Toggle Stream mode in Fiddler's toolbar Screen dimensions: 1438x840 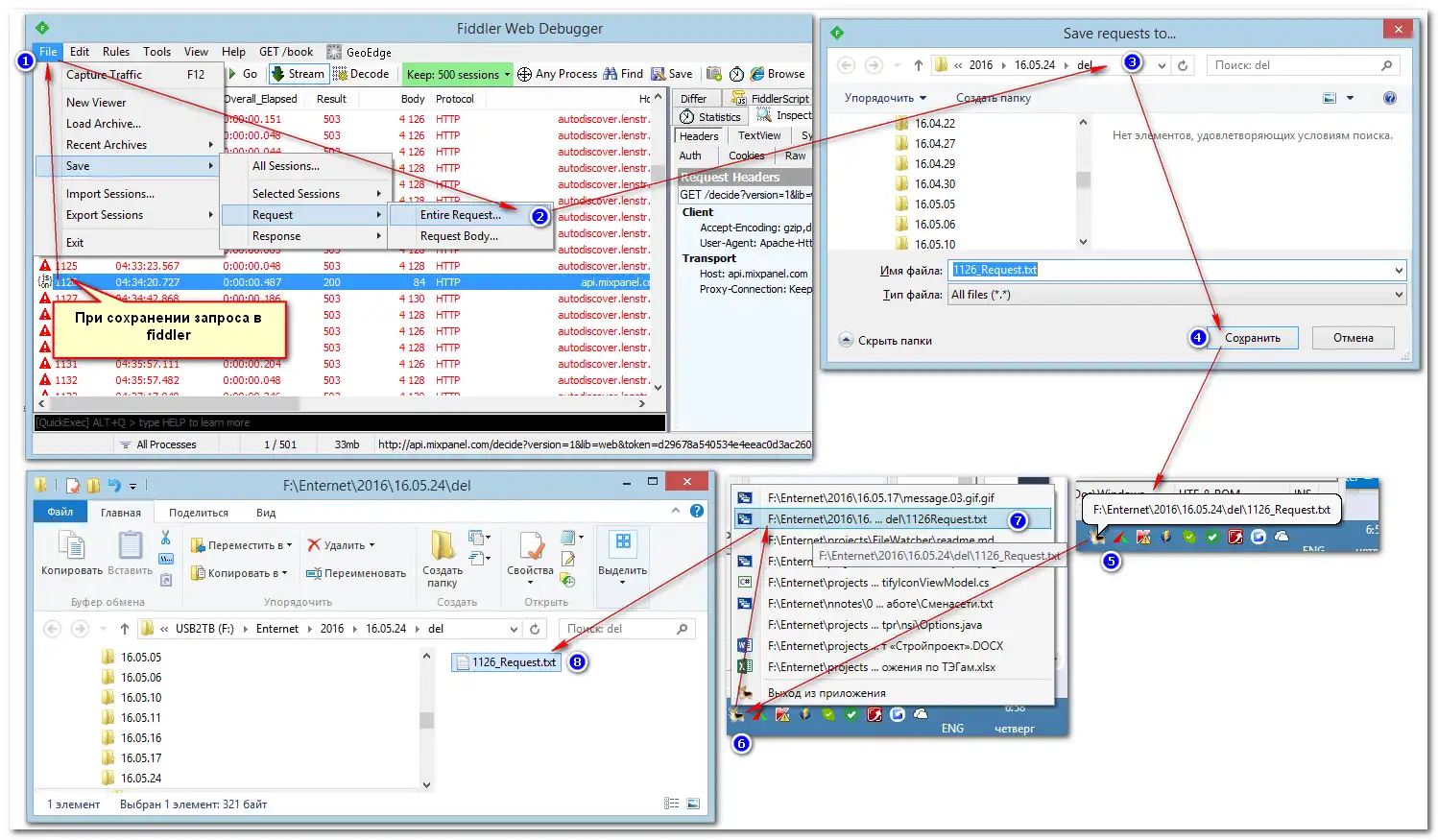(x=298, y=74)
